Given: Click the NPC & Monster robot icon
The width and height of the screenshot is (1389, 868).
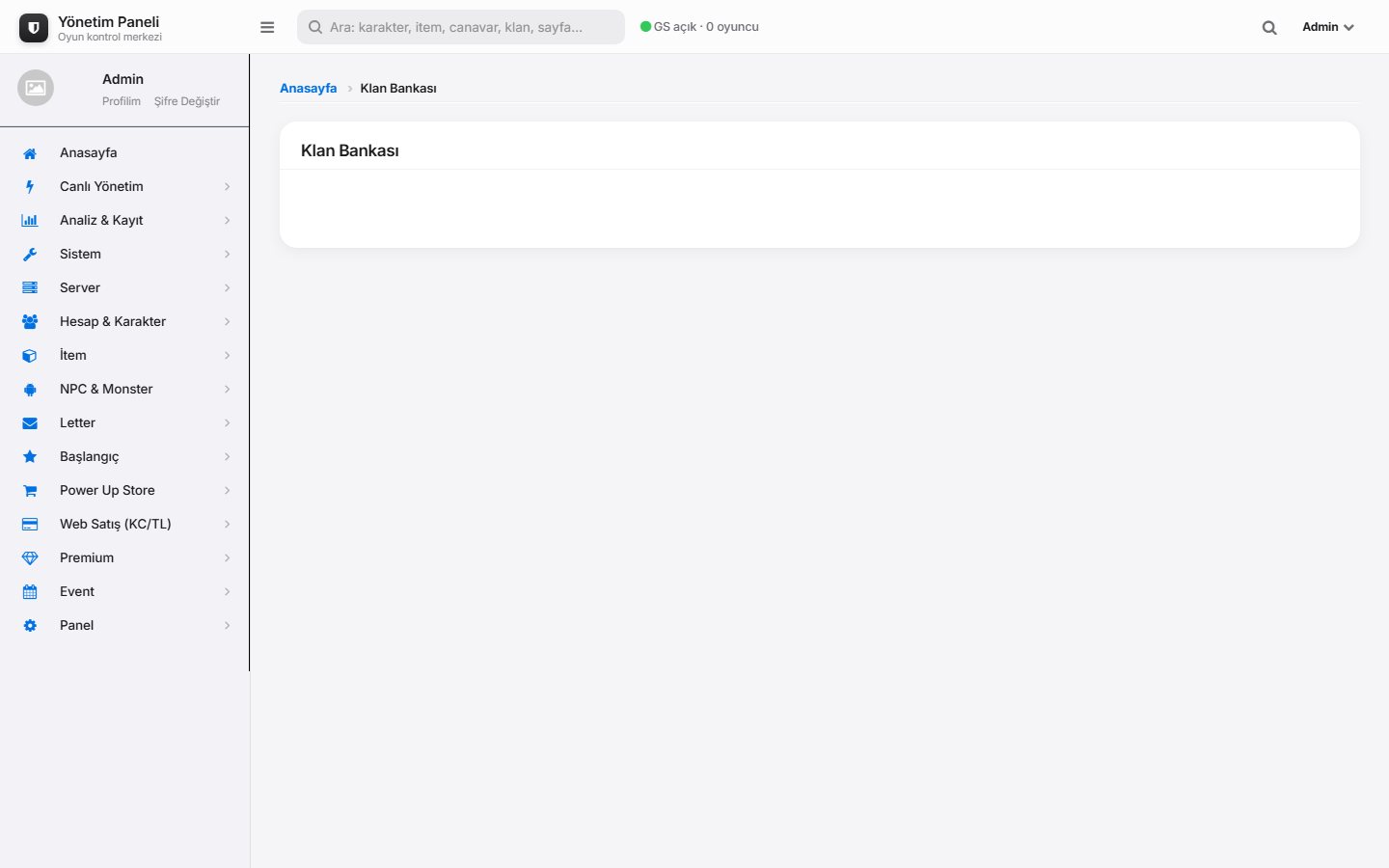Looking at the screenshot, I should (30, 390).
